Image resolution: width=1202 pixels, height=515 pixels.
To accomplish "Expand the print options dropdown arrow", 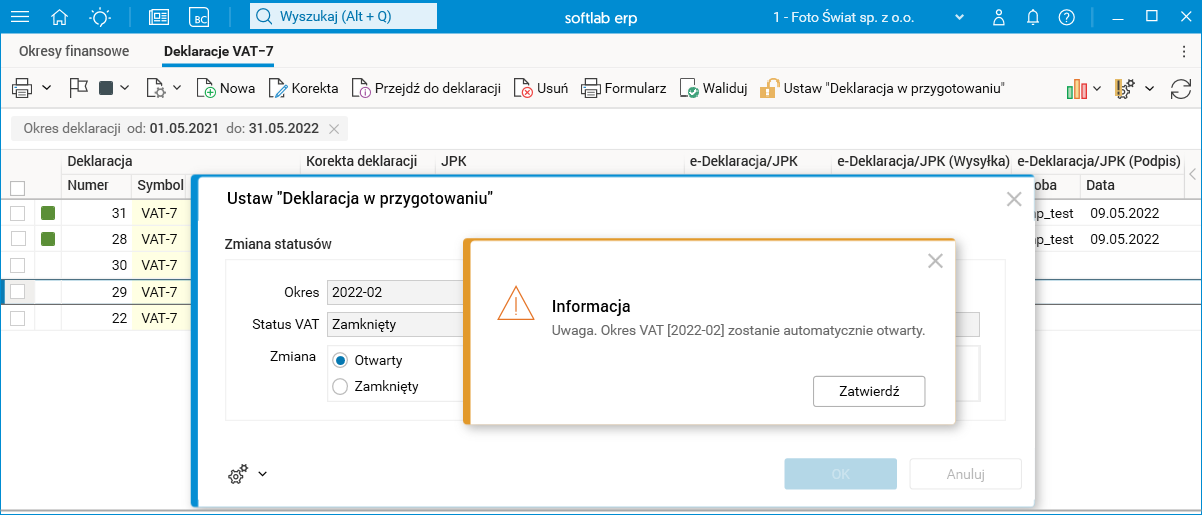I will coord(47,88).
